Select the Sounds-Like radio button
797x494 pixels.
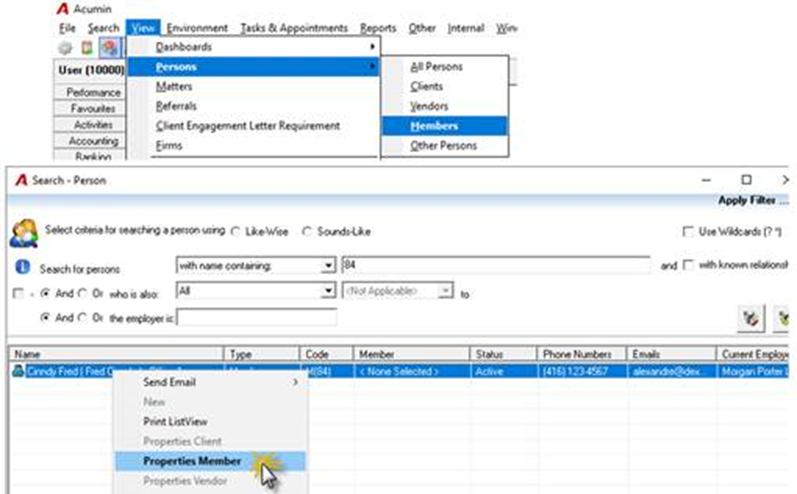pos(306,232)
